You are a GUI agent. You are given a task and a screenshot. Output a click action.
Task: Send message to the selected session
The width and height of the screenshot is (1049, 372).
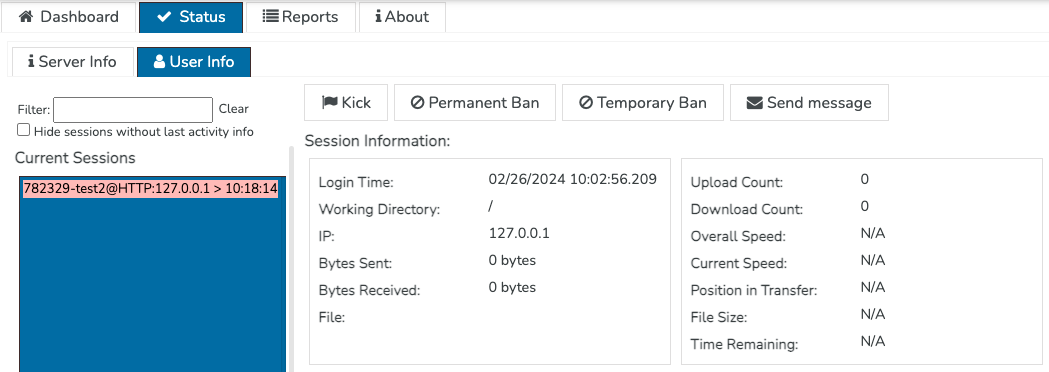click(x=809, y=102)
